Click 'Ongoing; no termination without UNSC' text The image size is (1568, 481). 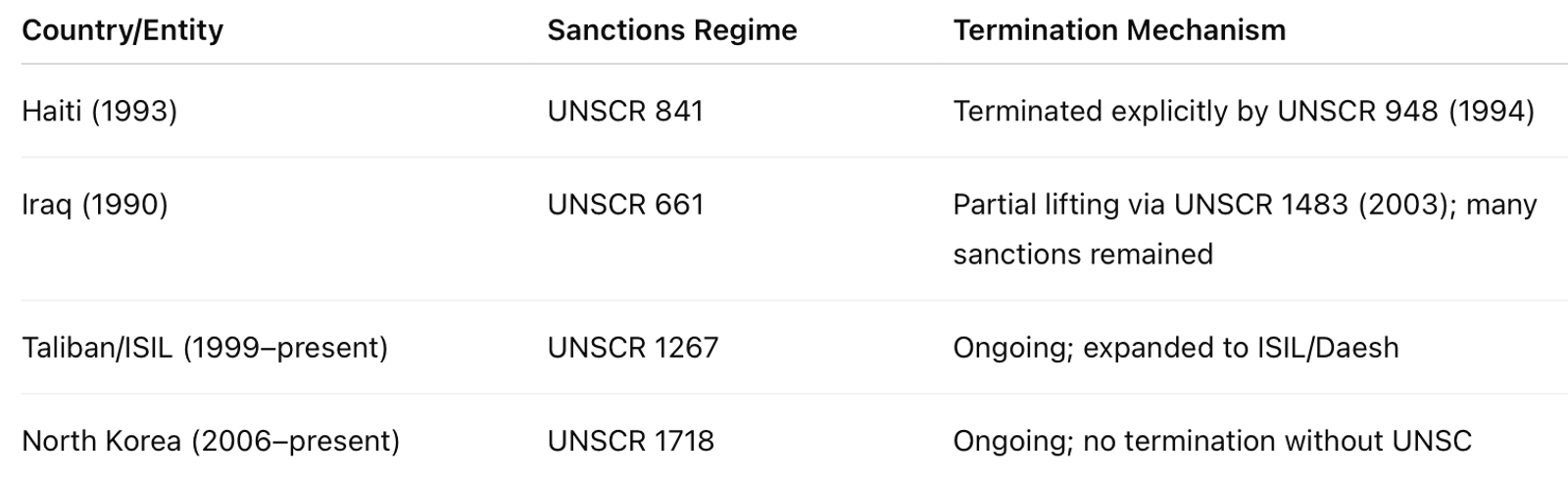pyautogui.click(x=1211, y=441)
